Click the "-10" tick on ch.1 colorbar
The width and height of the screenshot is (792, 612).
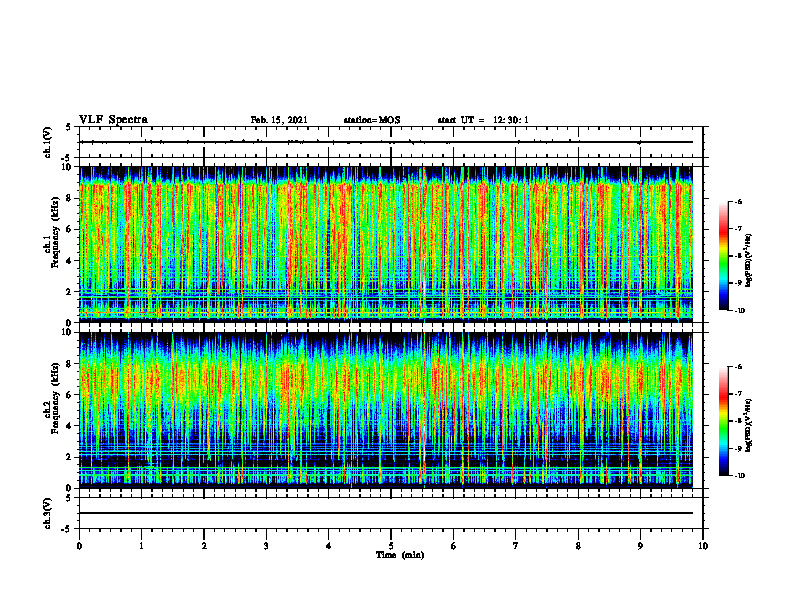740,311
